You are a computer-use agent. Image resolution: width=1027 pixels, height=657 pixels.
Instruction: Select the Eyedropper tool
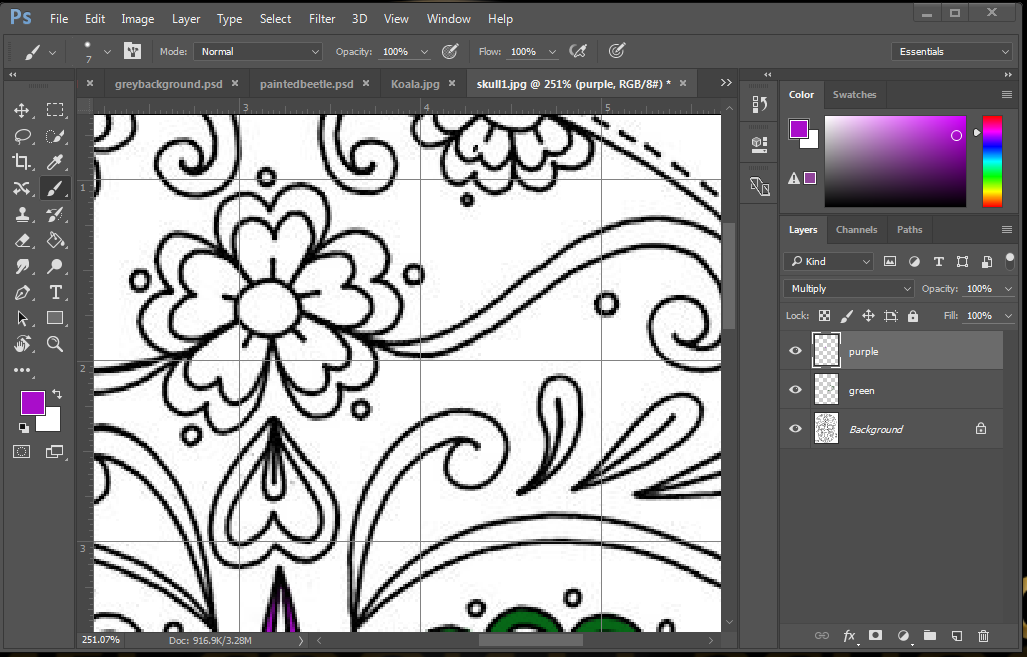55,162
